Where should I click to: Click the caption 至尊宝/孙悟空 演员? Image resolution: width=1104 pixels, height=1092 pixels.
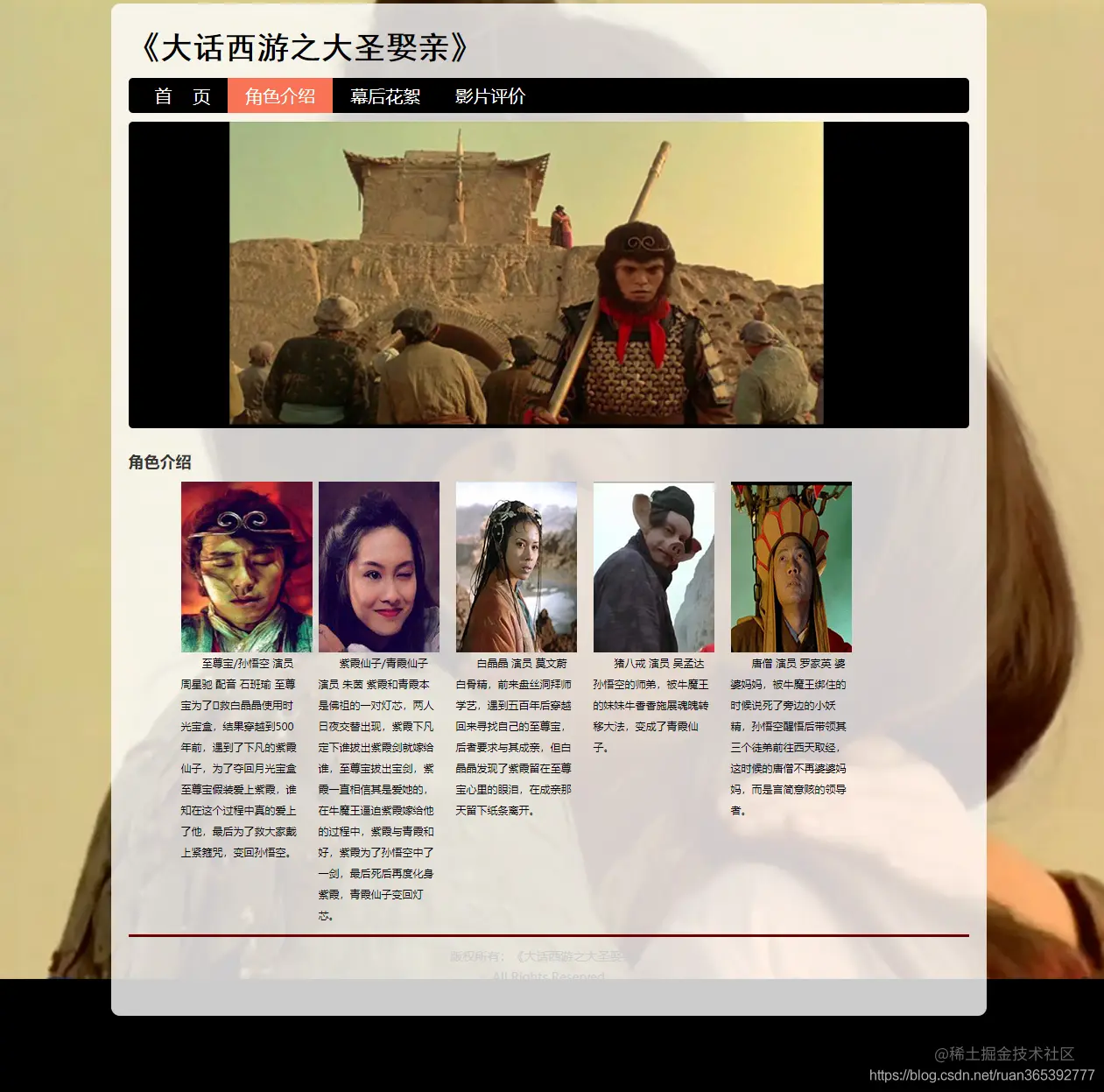point(248,664)
